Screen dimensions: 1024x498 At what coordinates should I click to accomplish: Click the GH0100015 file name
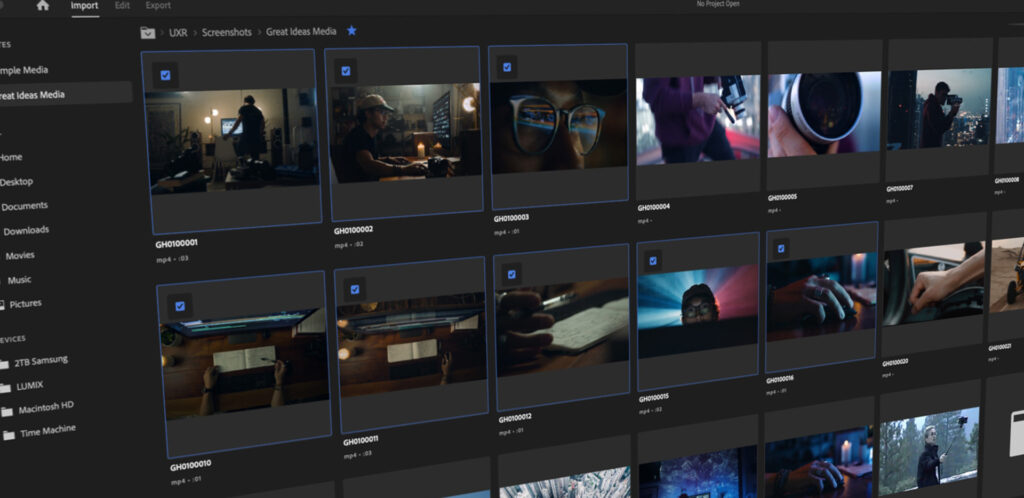pos(654,397)
